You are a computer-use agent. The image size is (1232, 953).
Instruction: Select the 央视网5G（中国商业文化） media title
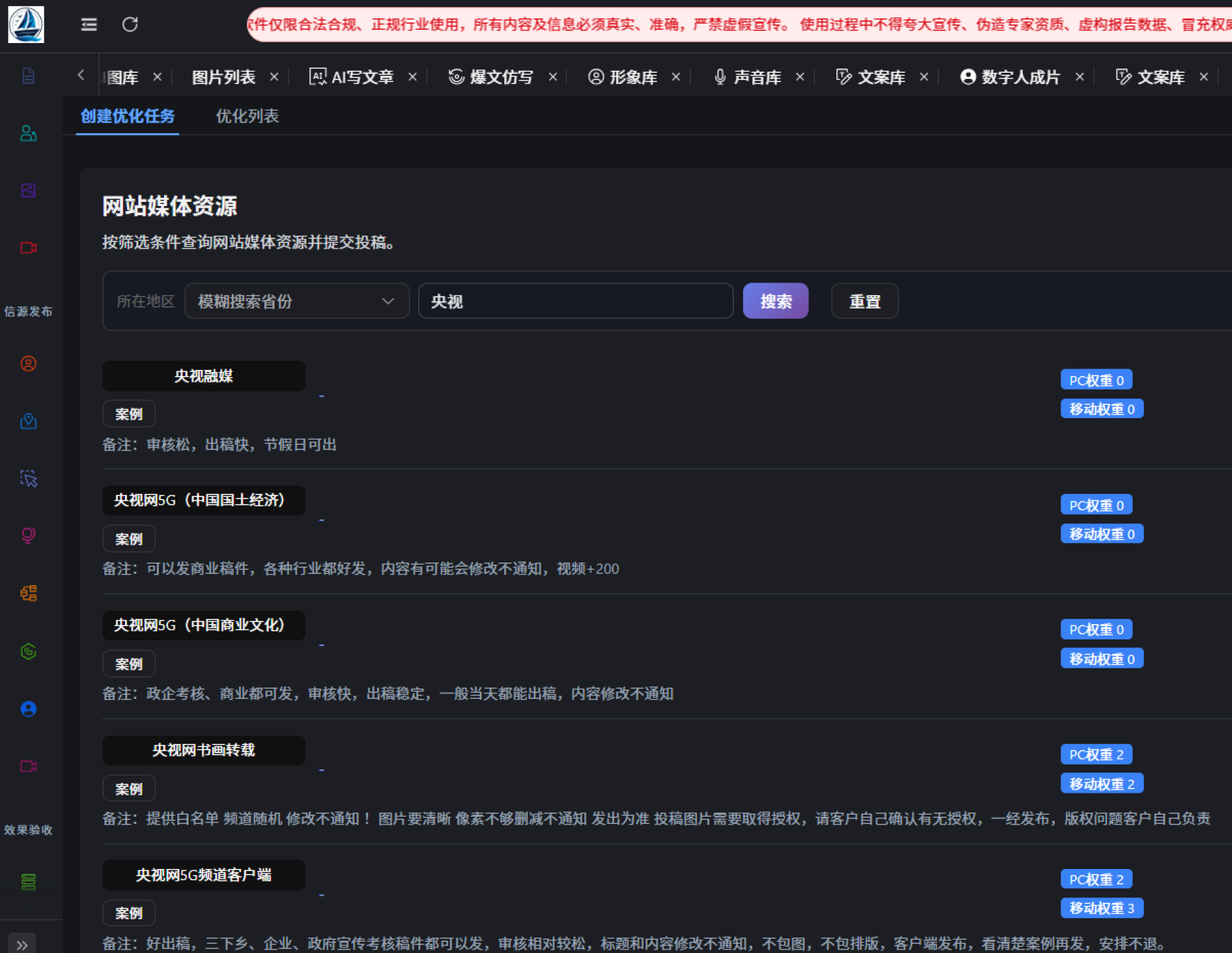point(204,625)
